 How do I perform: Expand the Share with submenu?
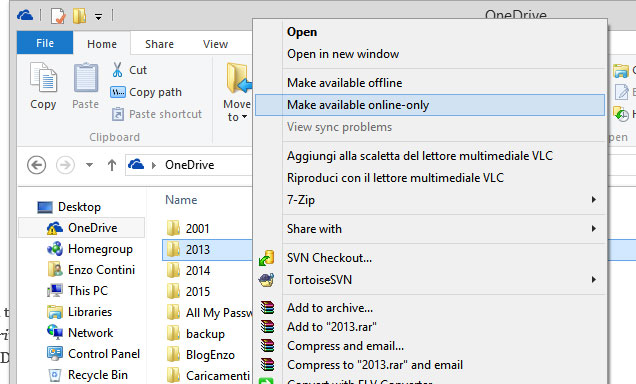(430, 229)
